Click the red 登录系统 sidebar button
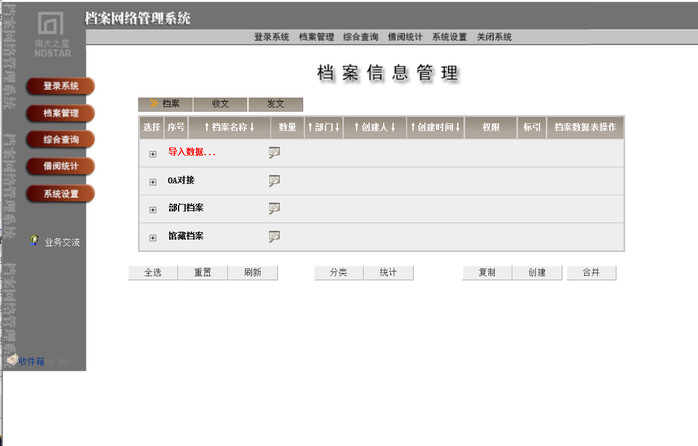Screen dimensions: 698x446 coord(61,86)
